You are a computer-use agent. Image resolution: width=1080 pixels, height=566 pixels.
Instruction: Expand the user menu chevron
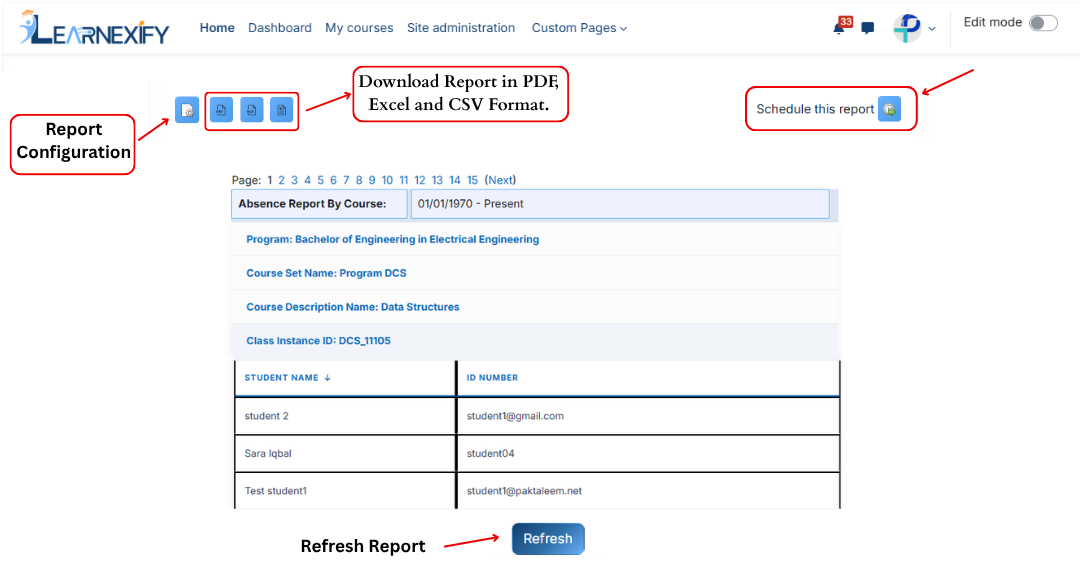(932, 29)
